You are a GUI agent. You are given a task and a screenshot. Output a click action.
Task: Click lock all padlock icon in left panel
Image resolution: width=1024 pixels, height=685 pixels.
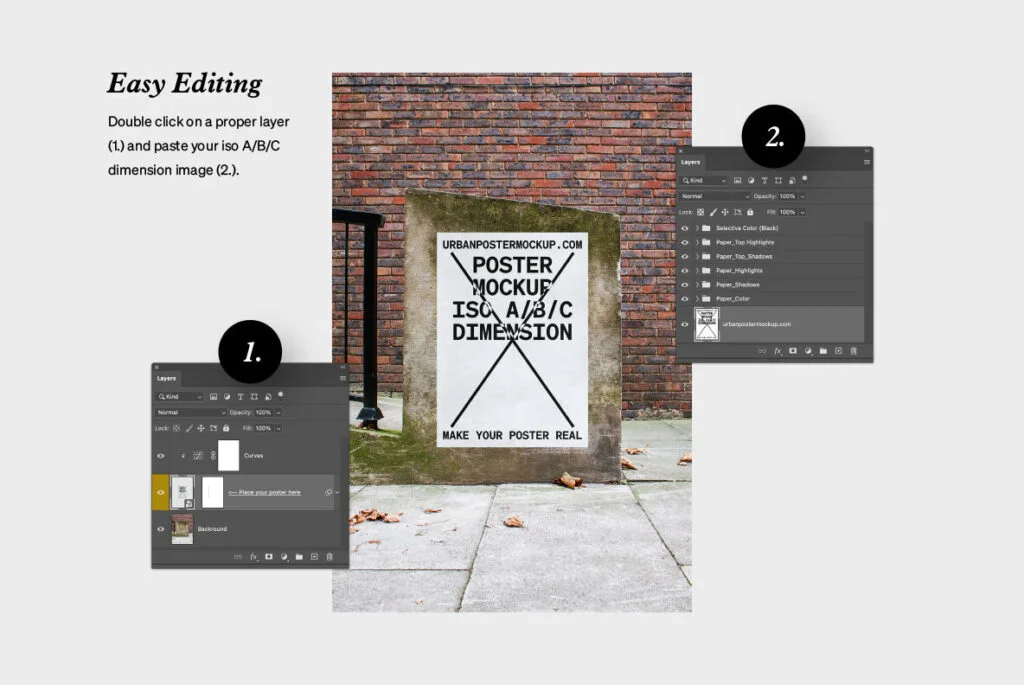click(x=226, y=428)
